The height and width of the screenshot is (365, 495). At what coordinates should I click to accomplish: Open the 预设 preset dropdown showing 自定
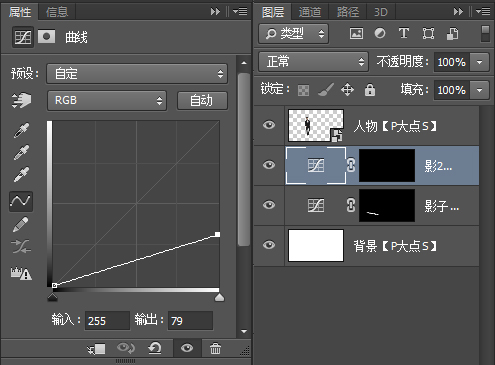coord(137,74)
